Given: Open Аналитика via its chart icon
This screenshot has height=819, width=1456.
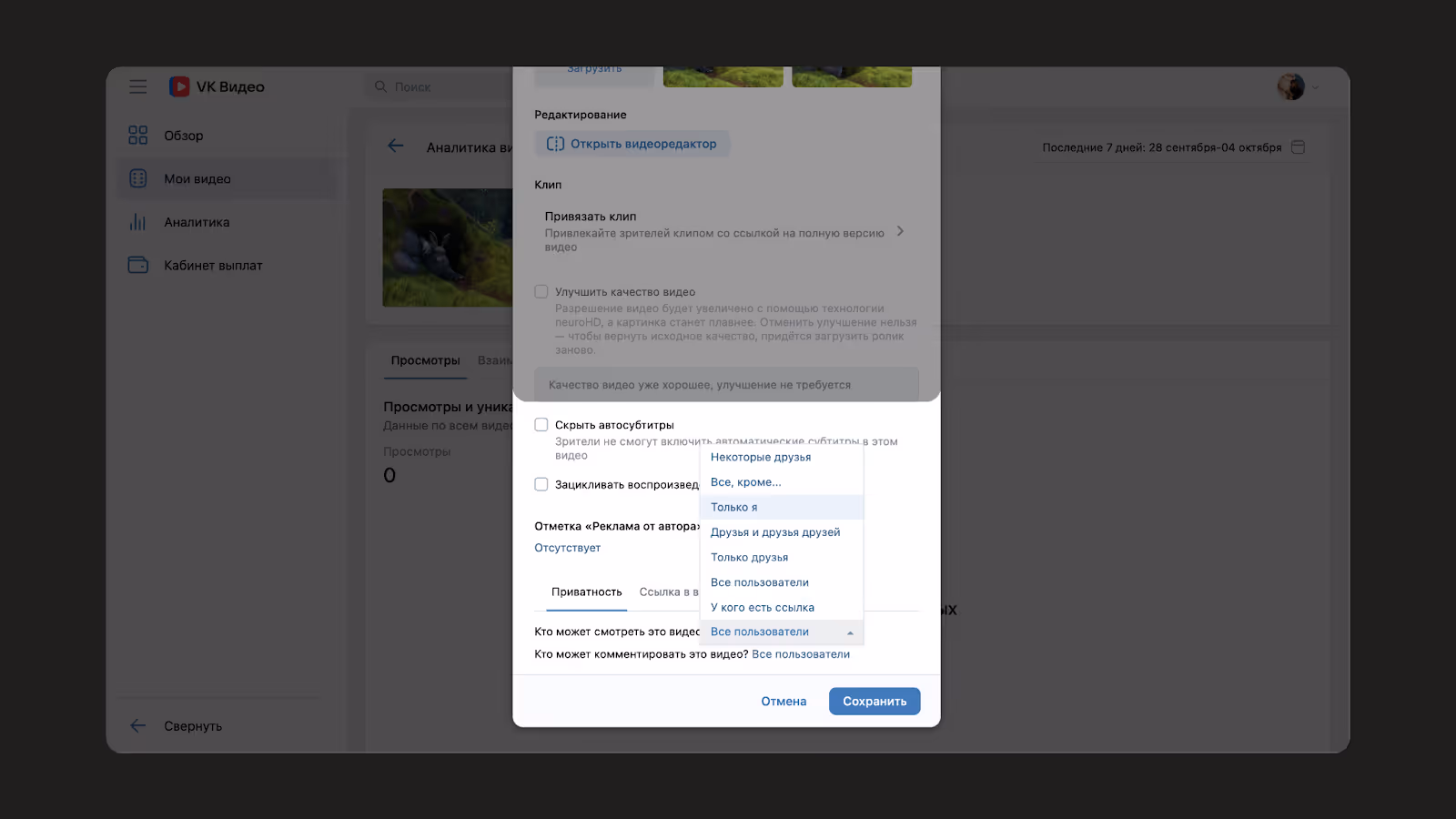Looking at the screenshot, I should pos(138,222).
